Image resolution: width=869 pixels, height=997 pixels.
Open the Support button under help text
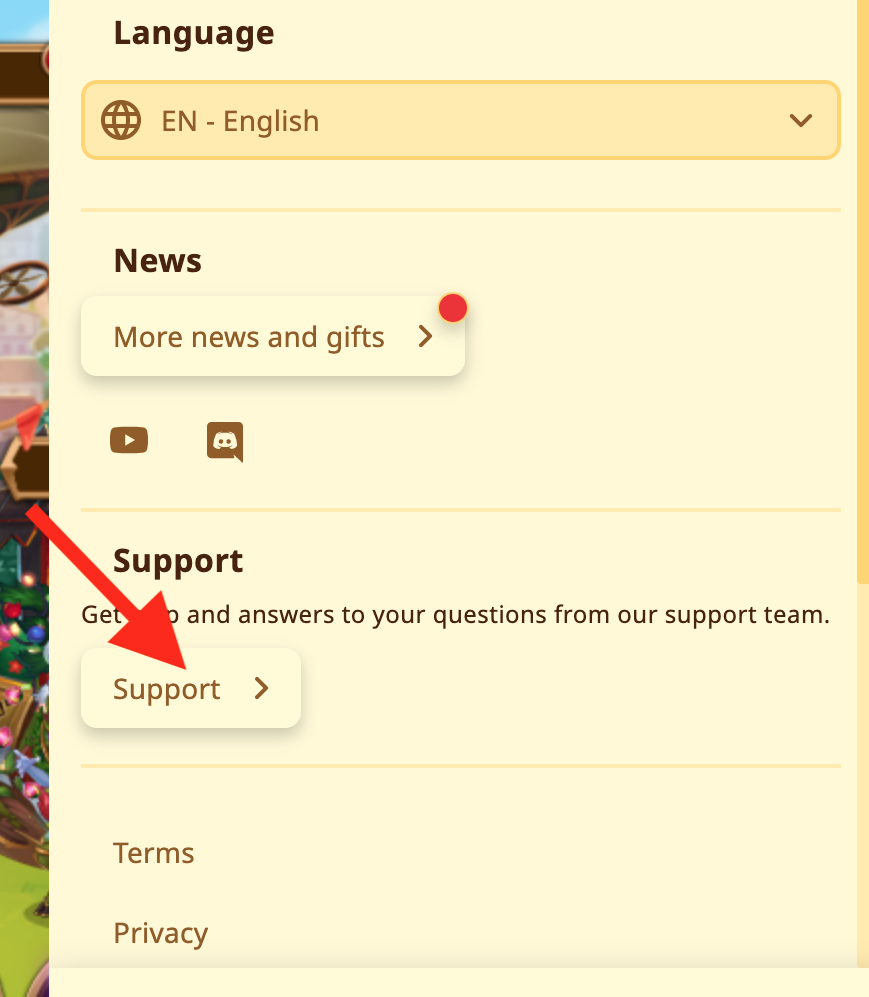[x=191, y=688]
